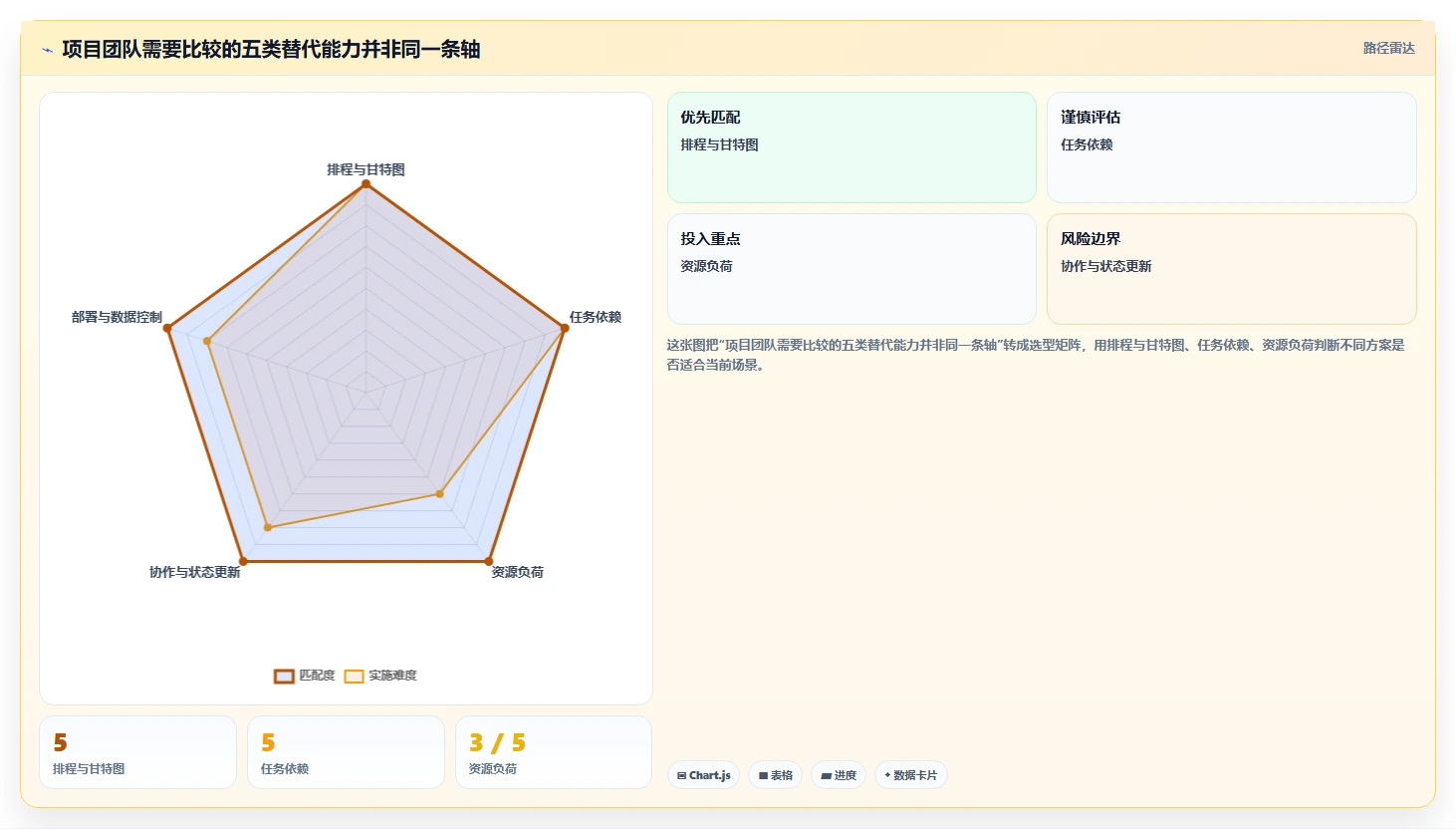Select the 数据卡片 tag chip
Image resolution: width=1456 pixels, height=829 pixels.
click(911, 775)
